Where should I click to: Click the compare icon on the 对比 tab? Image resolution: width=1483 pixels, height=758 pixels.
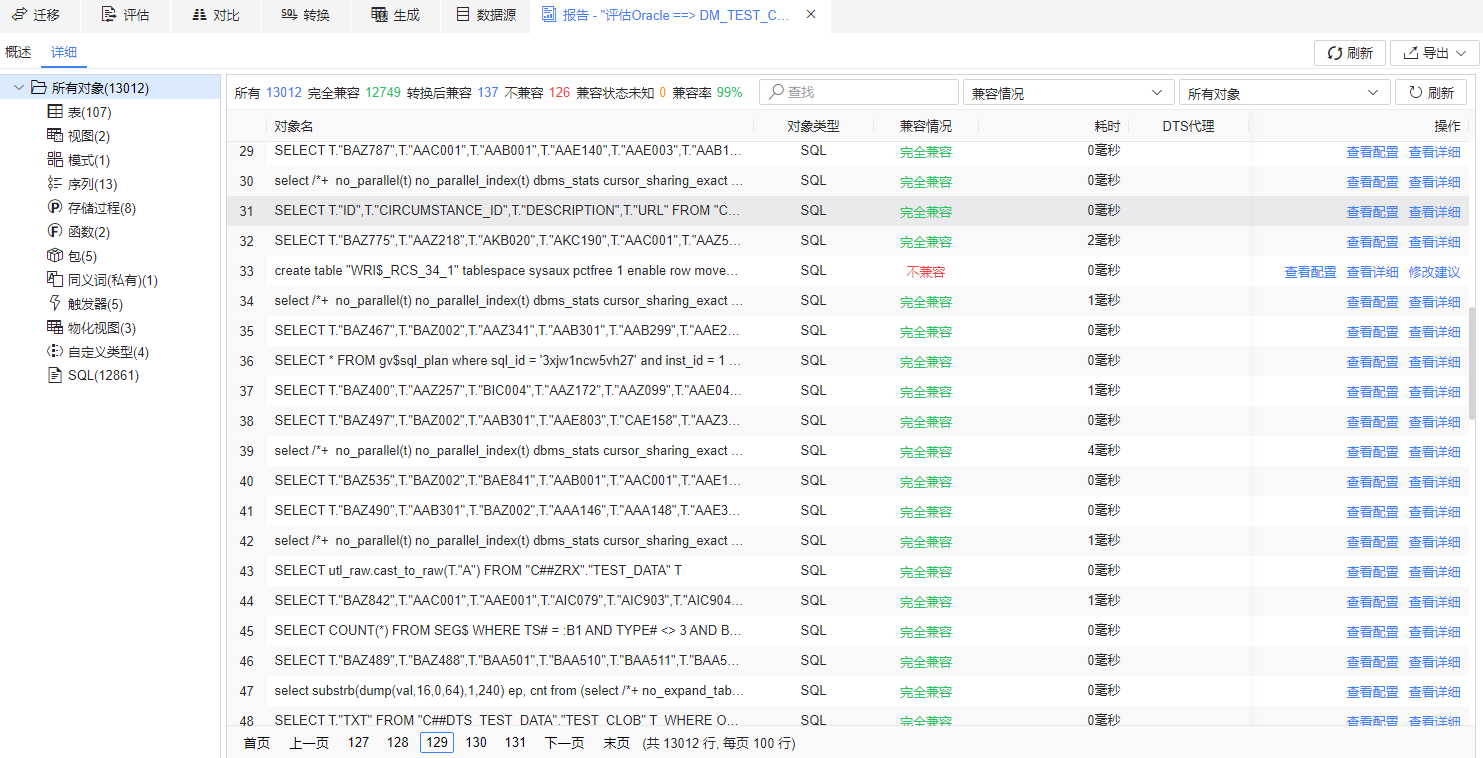[199, 15]
